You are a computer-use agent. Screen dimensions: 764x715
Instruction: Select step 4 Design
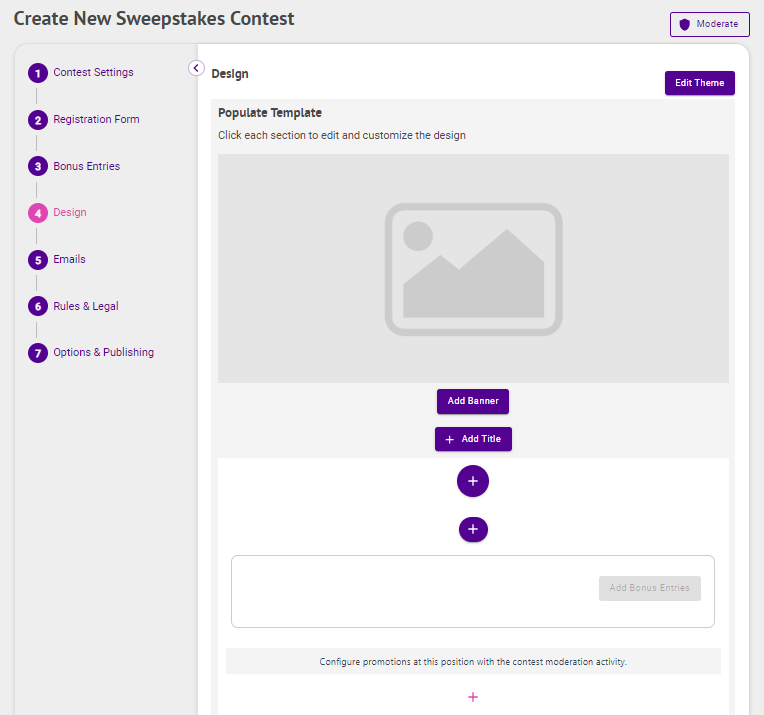coord(70,212)
